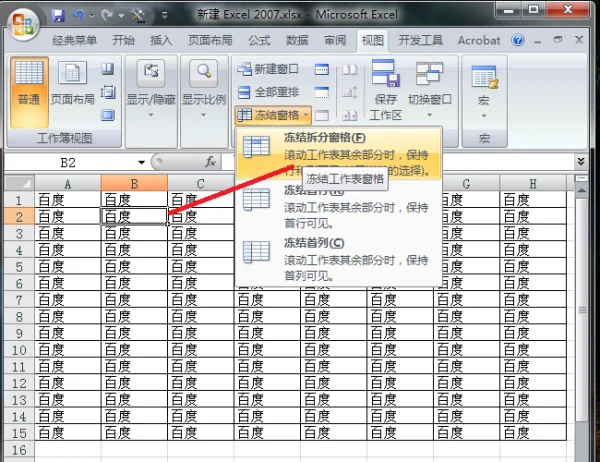The height and width of the screenshot is (462, 600).
Task: Select column G header
Action: tap(466, 184)
